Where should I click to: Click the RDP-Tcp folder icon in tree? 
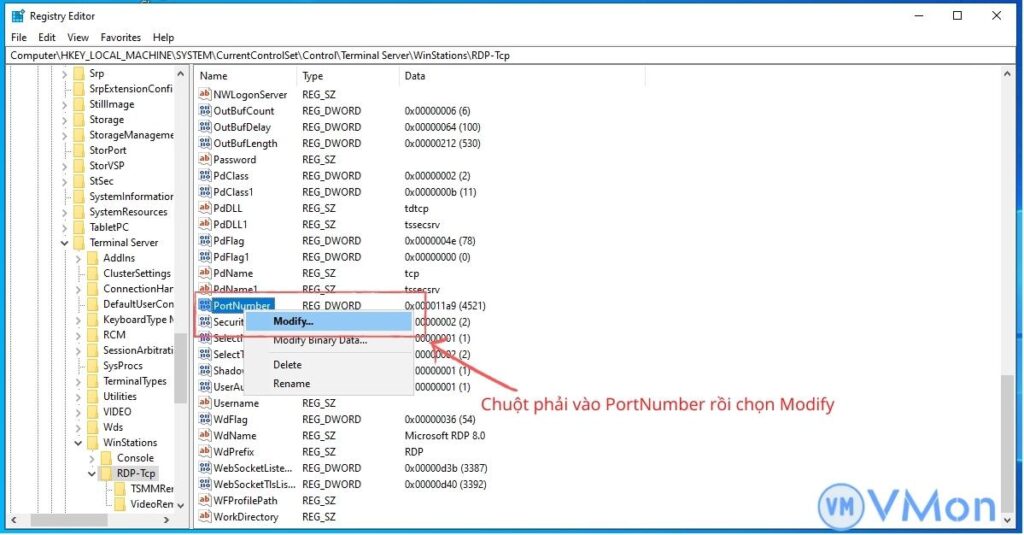[x=106, y=474]
